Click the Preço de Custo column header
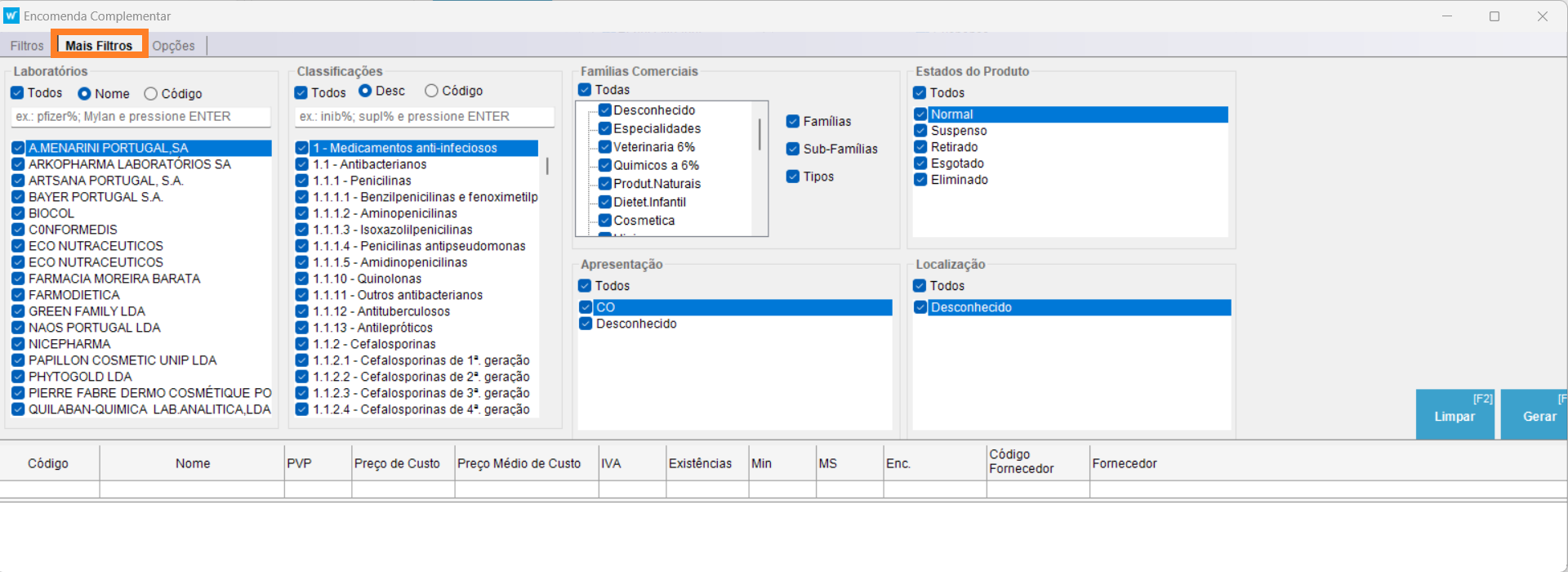Image resolution: width=1568 pixels, height=572 pixels. point(397,463)
